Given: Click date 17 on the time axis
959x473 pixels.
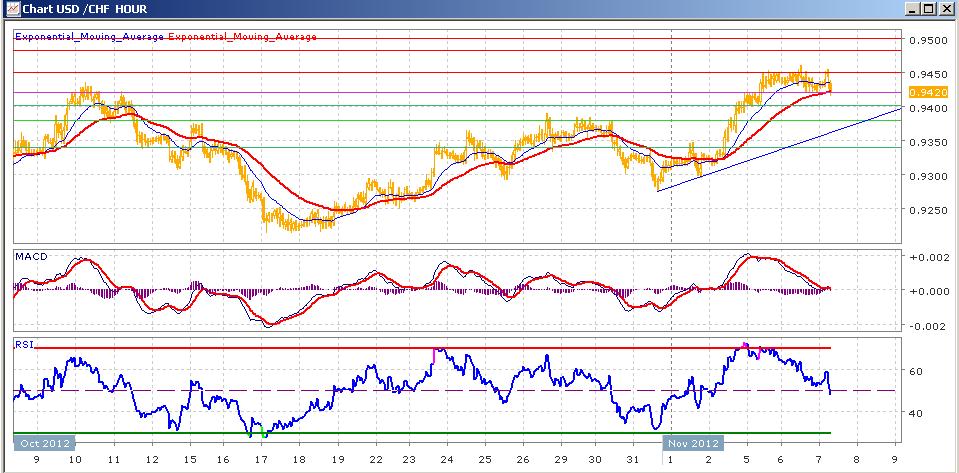Looking at the screenshot, I should tap(261, 460).
